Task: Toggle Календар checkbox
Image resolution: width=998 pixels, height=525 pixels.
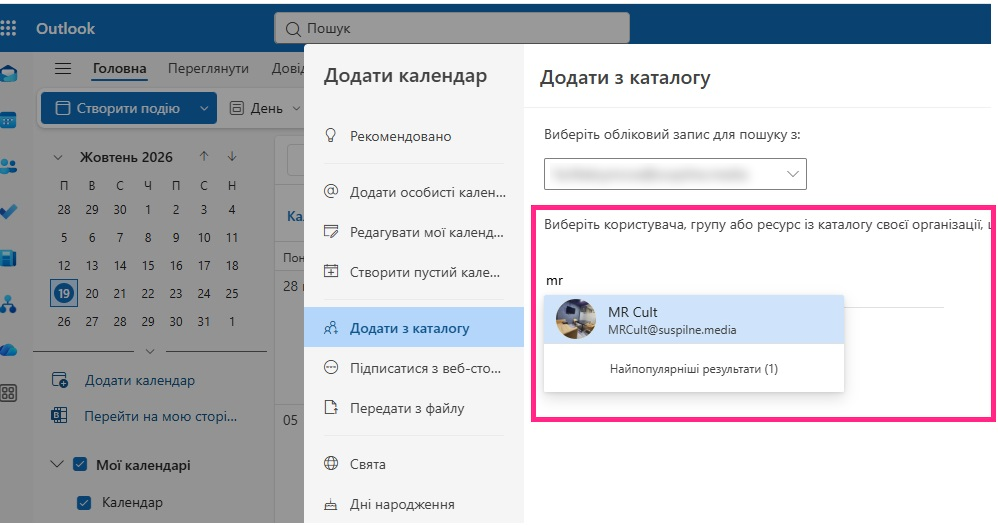Action: coord(84,503)
